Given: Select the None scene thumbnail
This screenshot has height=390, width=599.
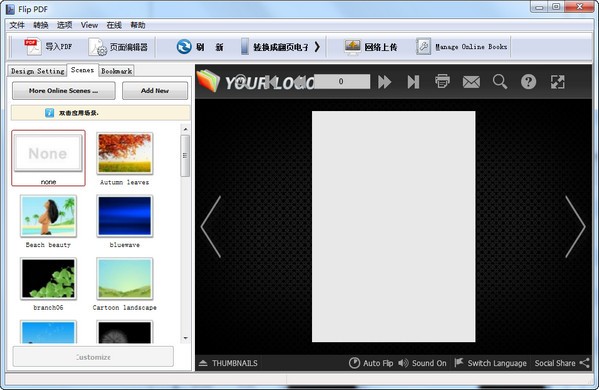Looking at the screenshot, I should (x=48, y=158).
